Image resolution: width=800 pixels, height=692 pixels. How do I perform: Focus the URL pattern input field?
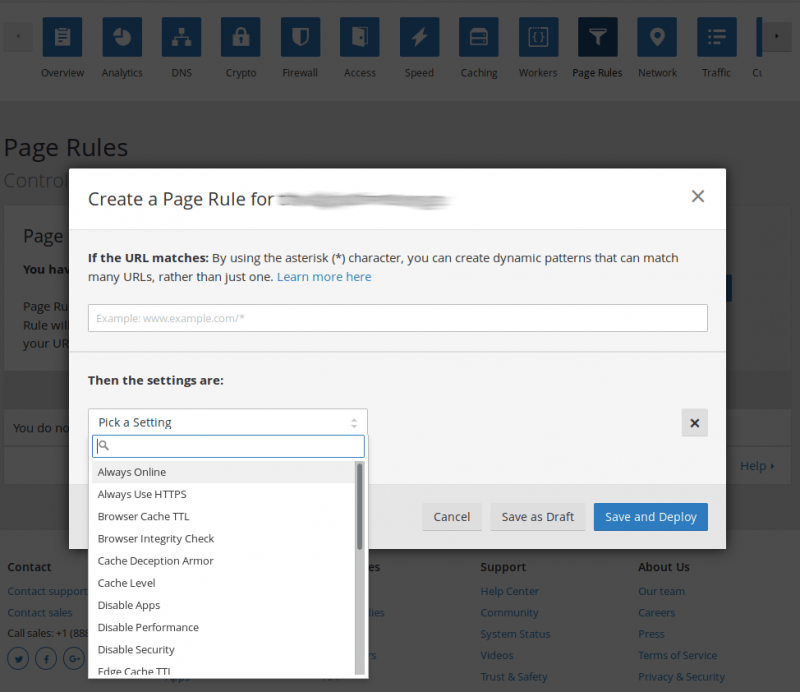click(x=397, y=318)
